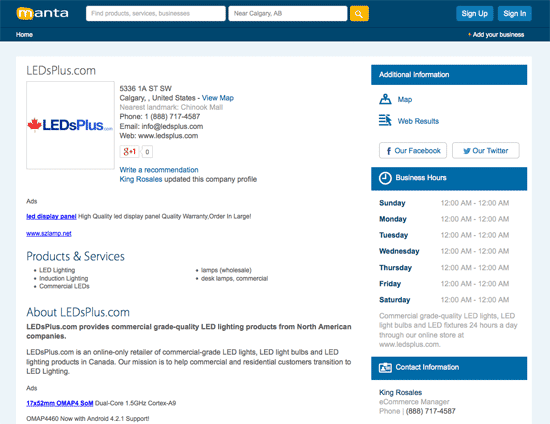550x424 pixels.
Task: Open King Rosales profile link
Action: pyautogui.click(x=141, y=179)
